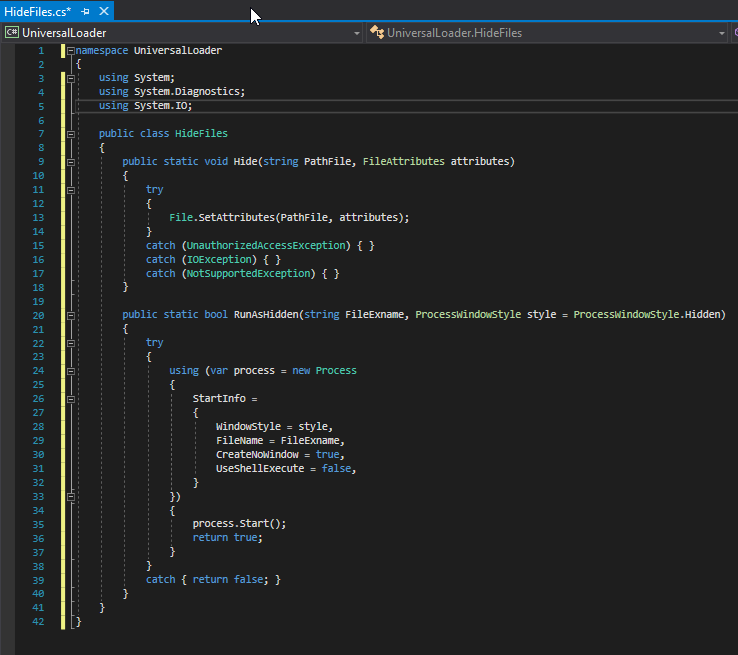Select the HideFiles.cs* document tab
This screenshot has height=655, width=738.
coord(38,10)
